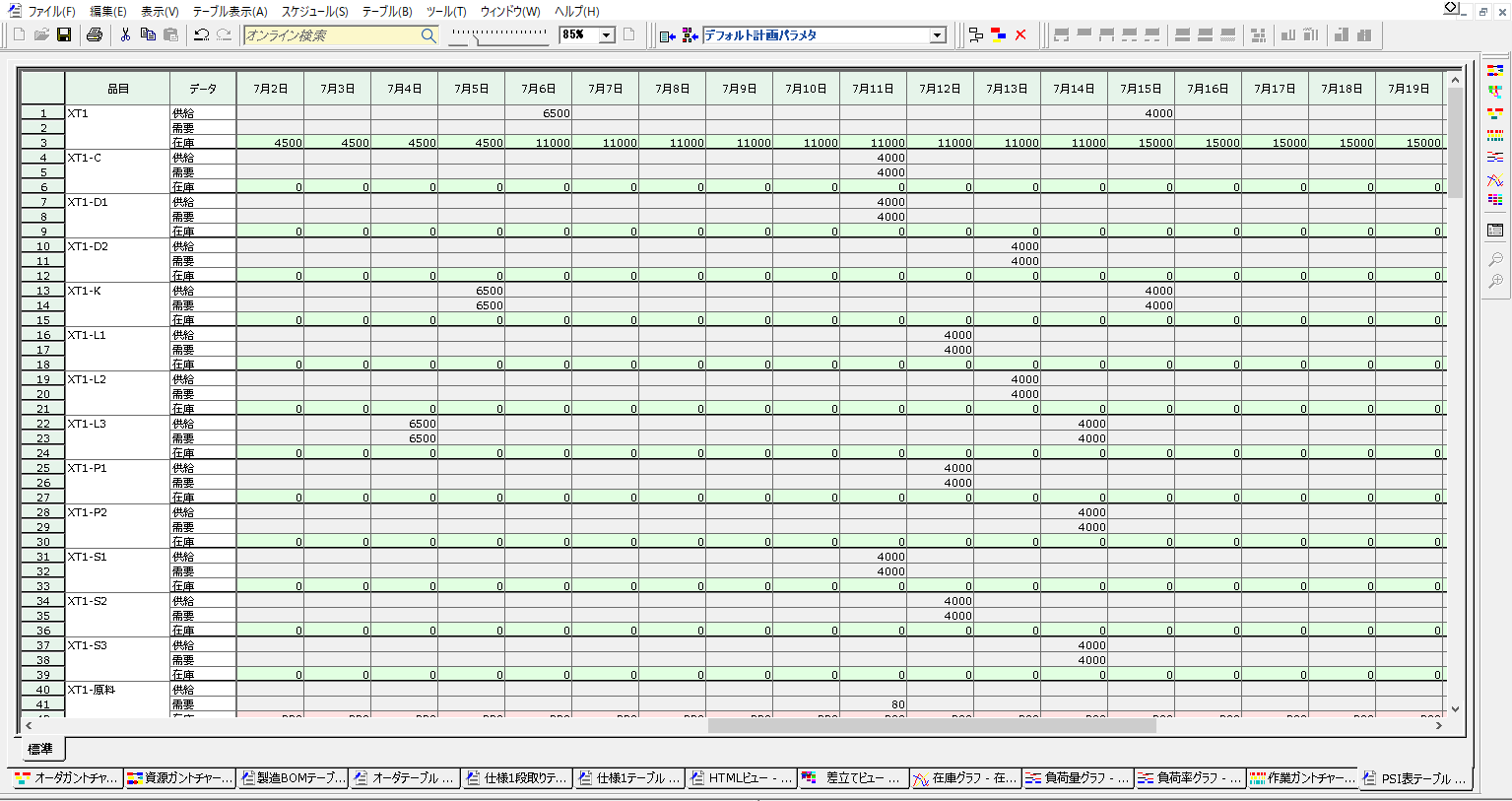The width and height of the screenshot is (1512, 801).
Task: Click the Copy icon in toolbar
Action: click(x=148, y=35)
